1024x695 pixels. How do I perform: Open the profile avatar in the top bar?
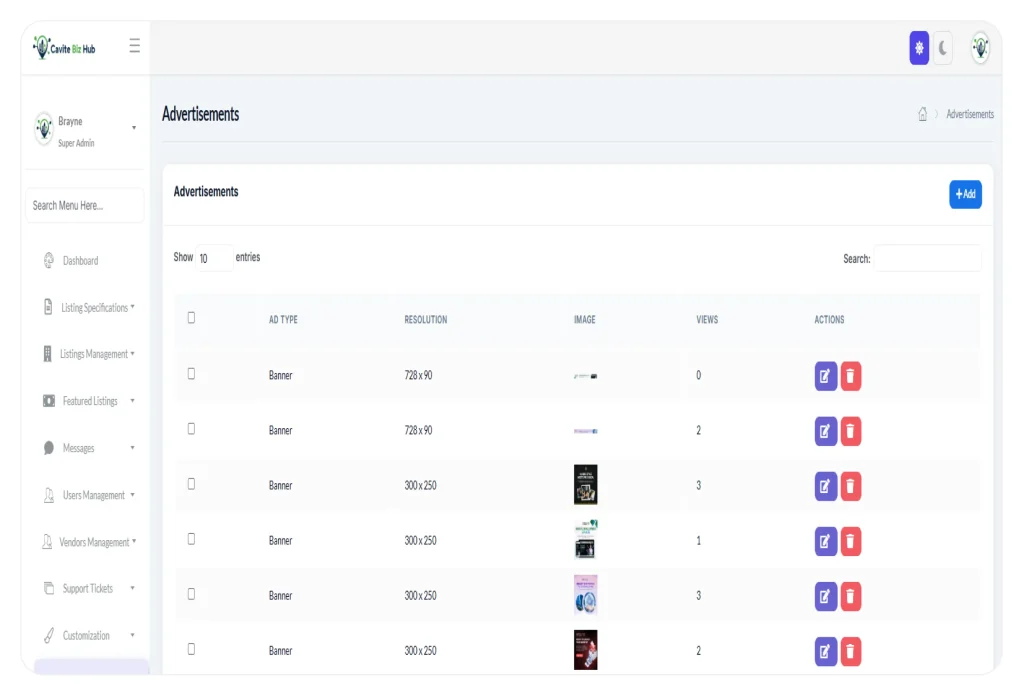(980, 48)
